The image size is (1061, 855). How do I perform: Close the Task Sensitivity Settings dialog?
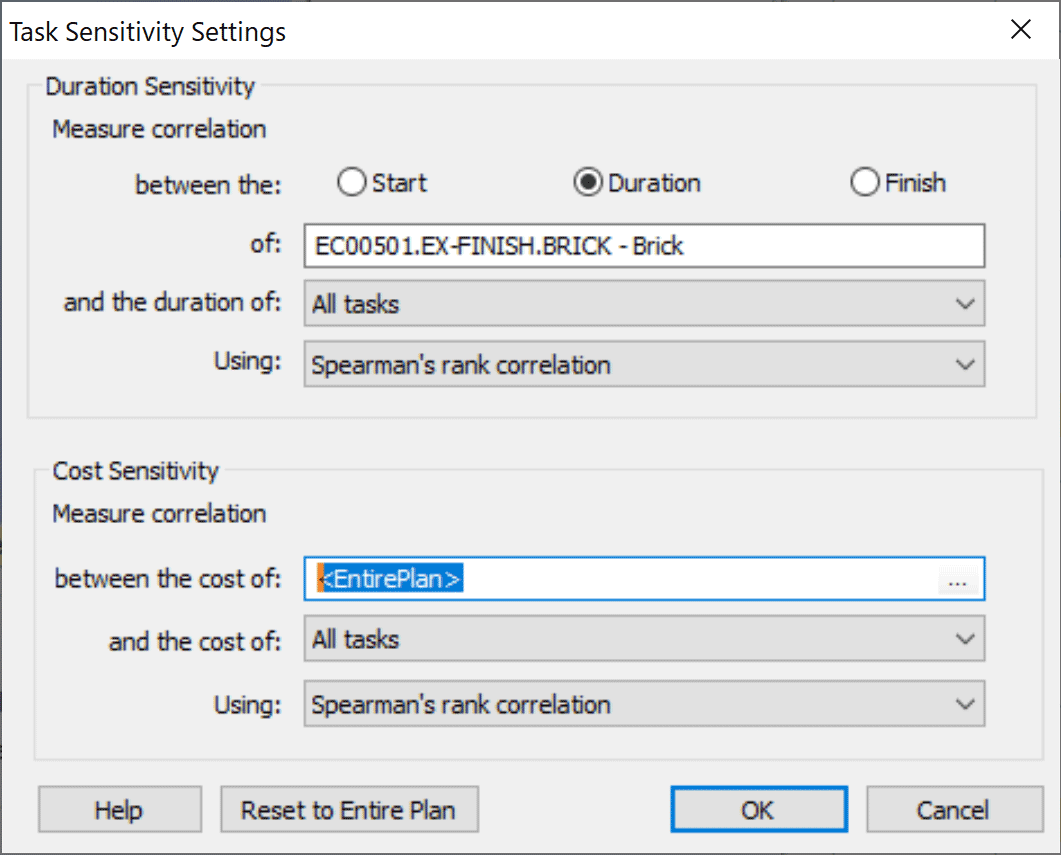[1020, 29]
